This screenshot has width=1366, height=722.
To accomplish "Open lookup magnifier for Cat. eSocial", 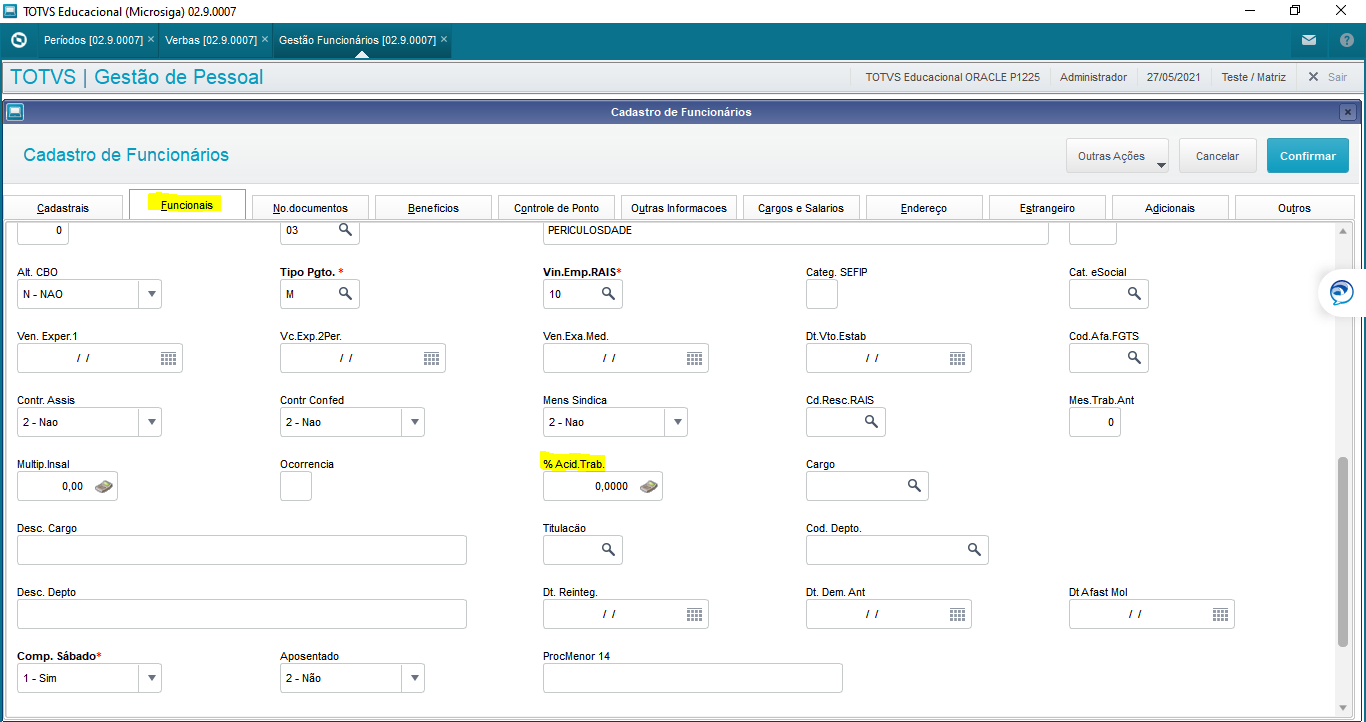I will 1134,293.
